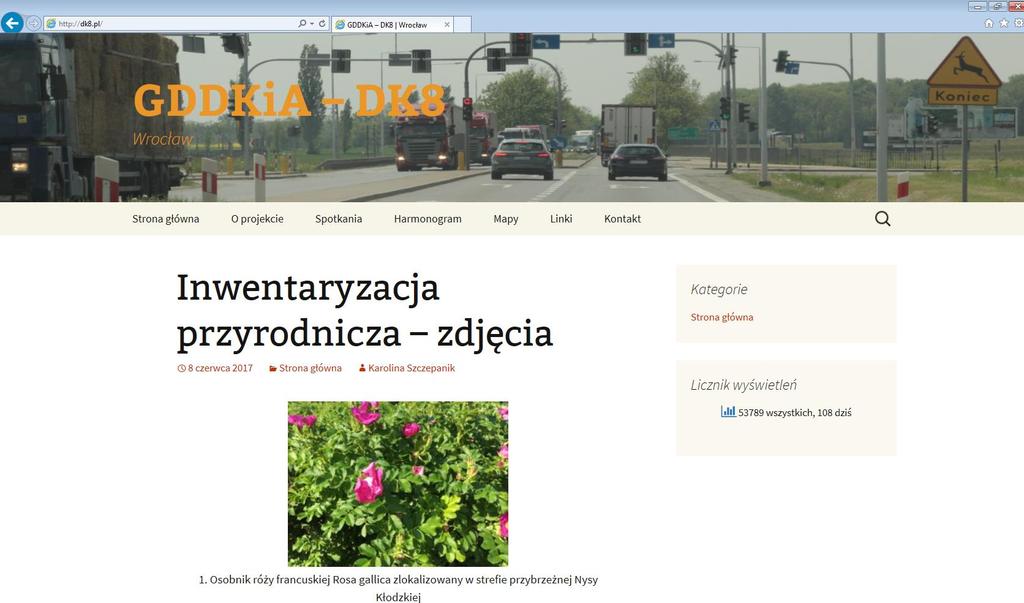Click the browser forward arrow button
Viewport: 1024px width, 603px height.
coord(33,24)
